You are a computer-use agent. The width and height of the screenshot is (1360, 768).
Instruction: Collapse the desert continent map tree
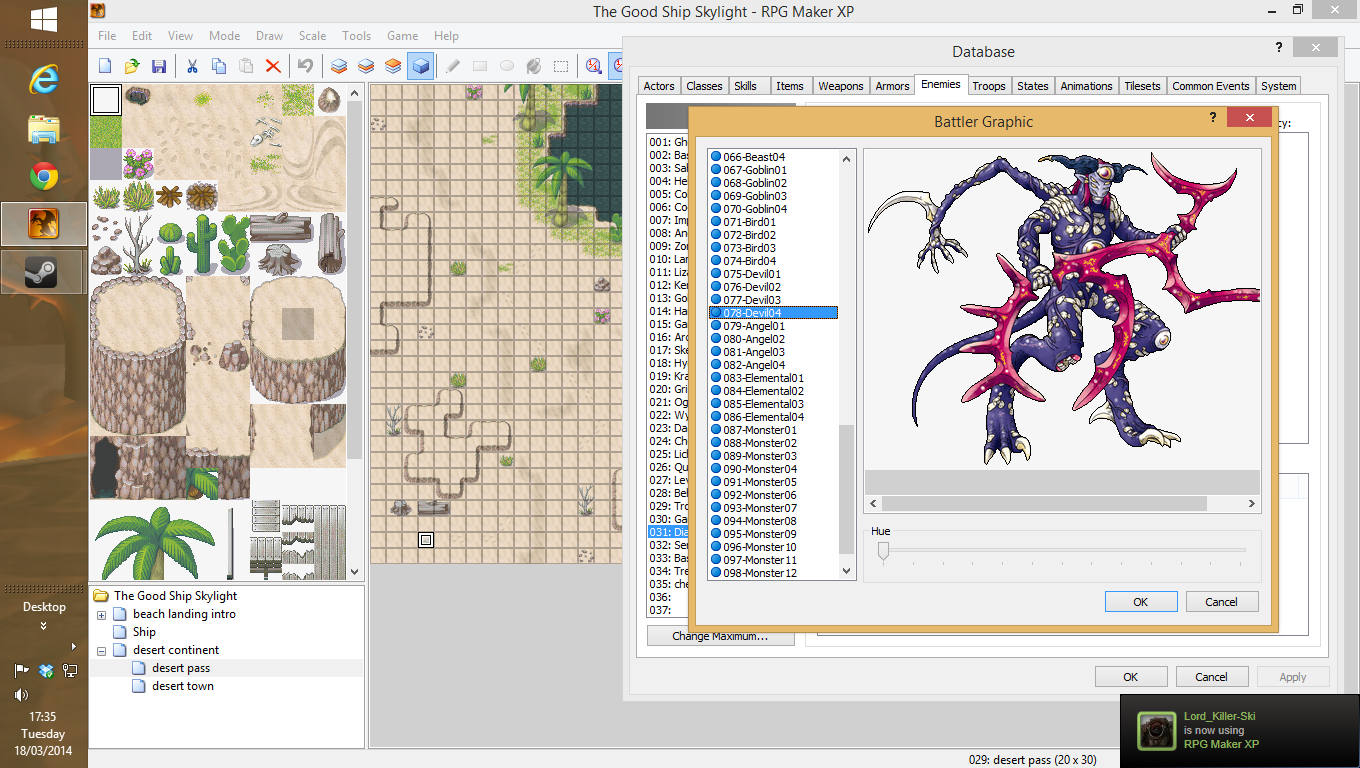[101, 650]
